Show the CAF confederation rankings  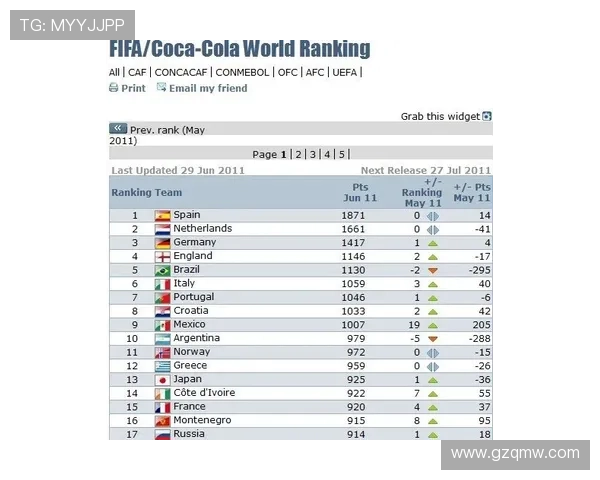point(137,72)
